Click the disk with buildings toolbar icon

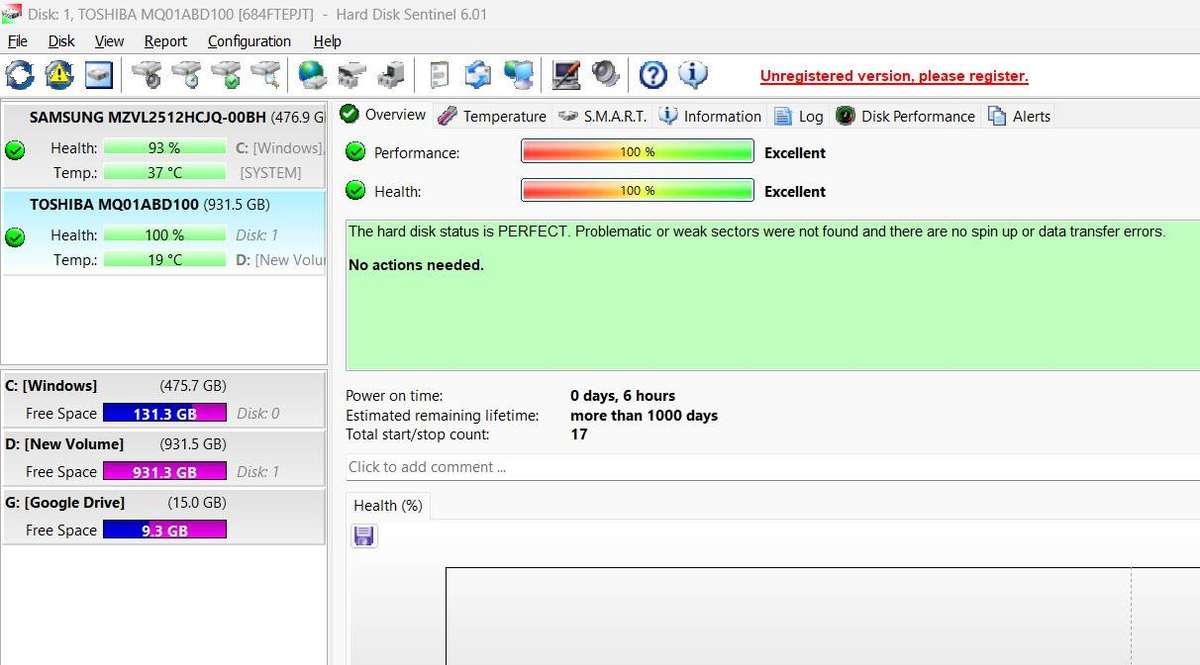tap(391, 75)
